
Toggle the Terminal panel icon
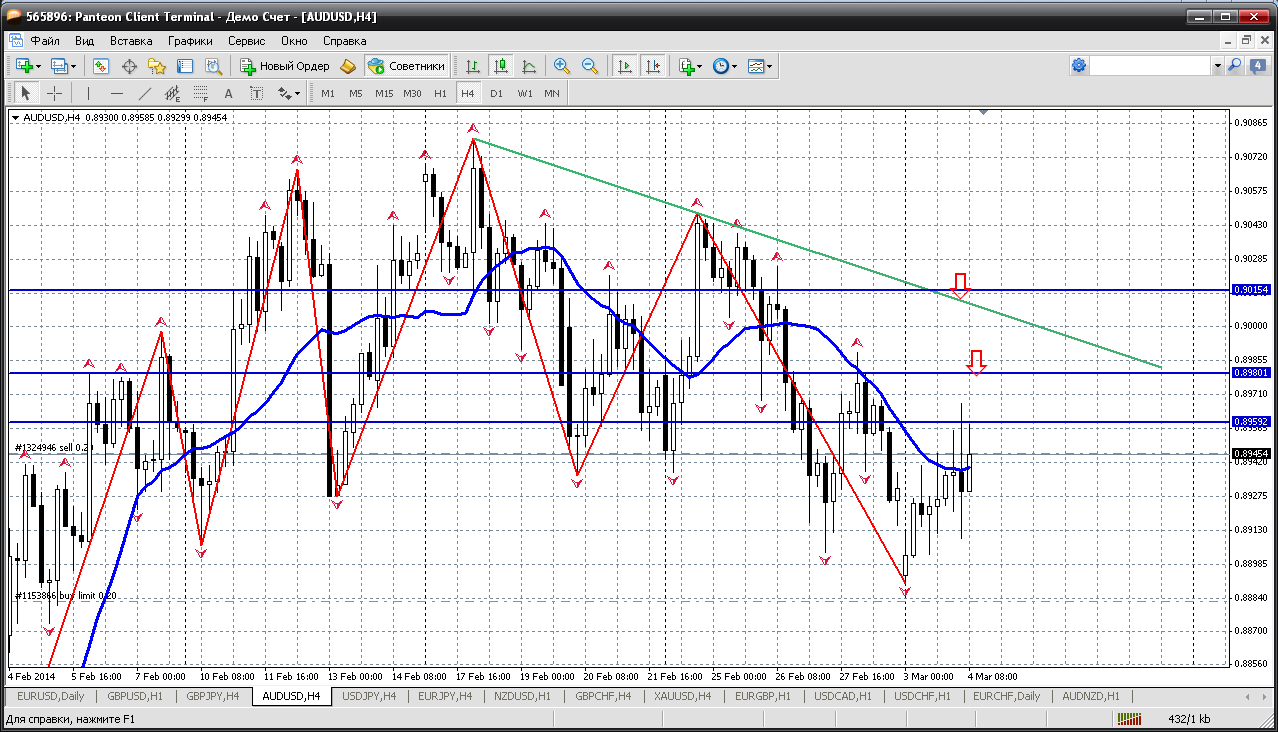185,66
